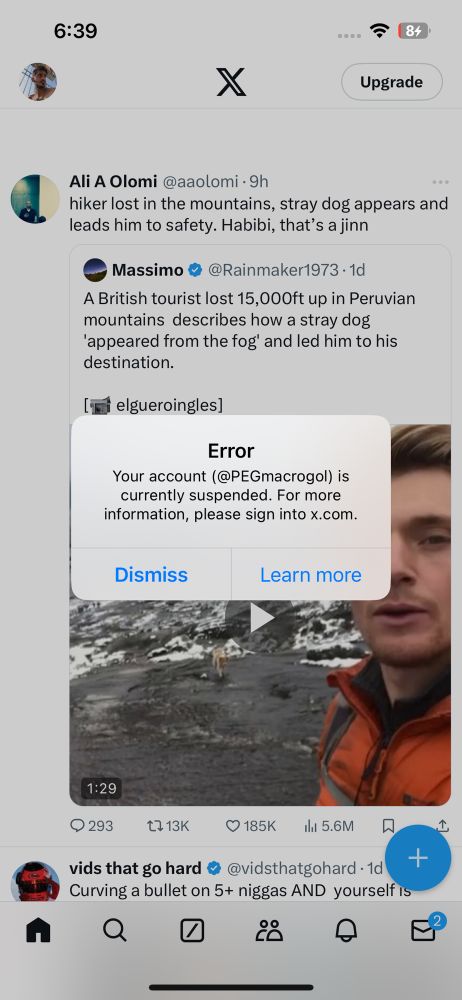Tap the X logo at the top
This screenshot has width=462, height=1000.
click(231, 82)
